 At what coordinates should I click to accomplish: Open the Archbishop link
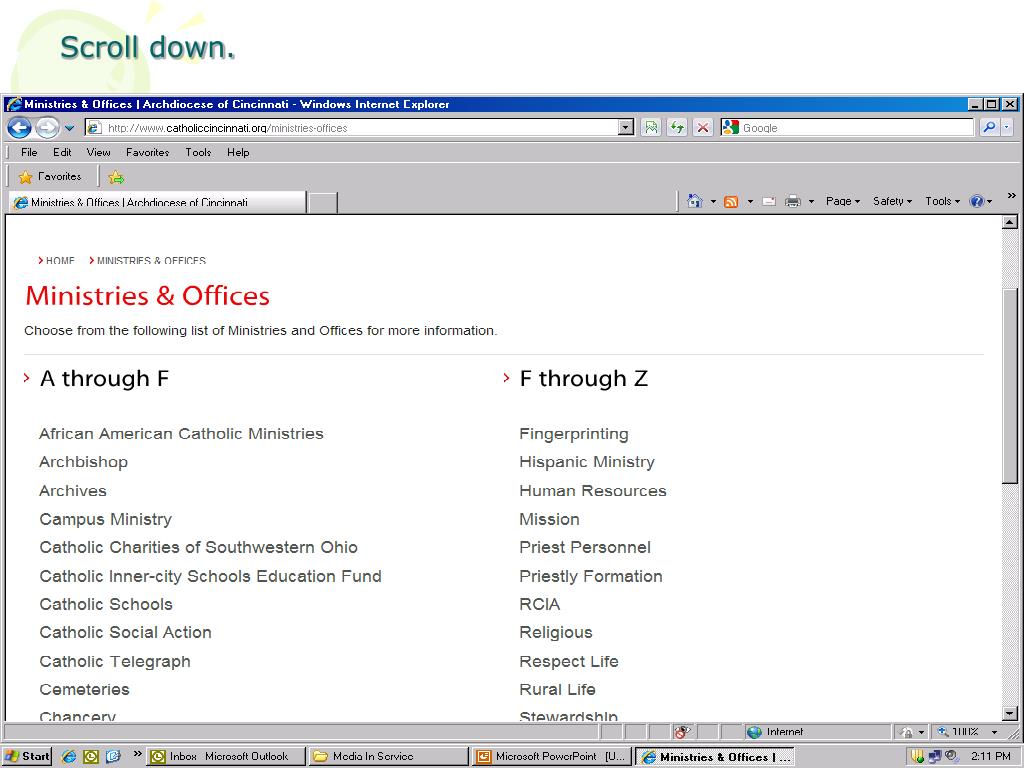pyautogui.click(x=84, y=462)
